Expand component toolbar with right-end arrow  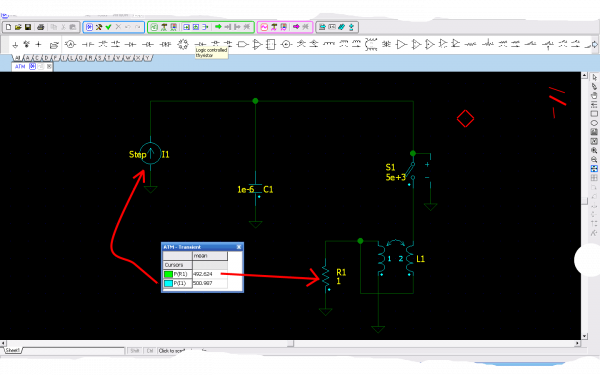595,44
